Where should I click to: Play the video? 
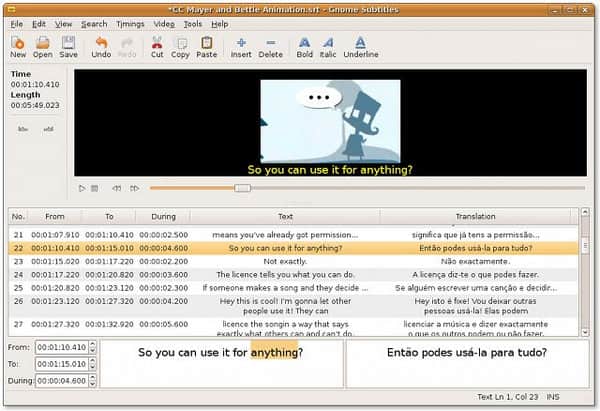[82, 188]
